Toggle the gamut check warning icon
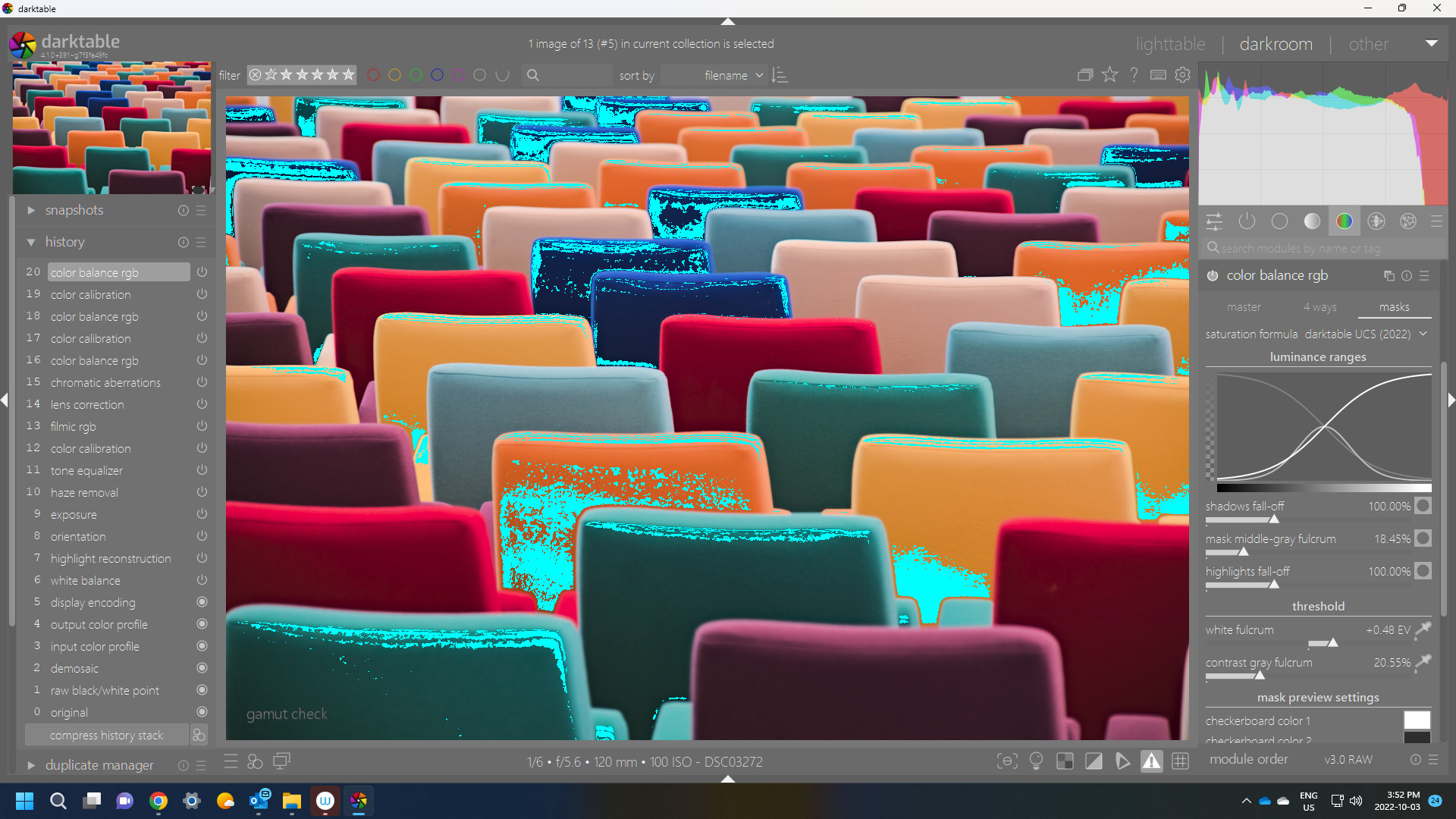Image resolution: width=1456 pixels, height=819 pixels. (x=1151, y=761)
